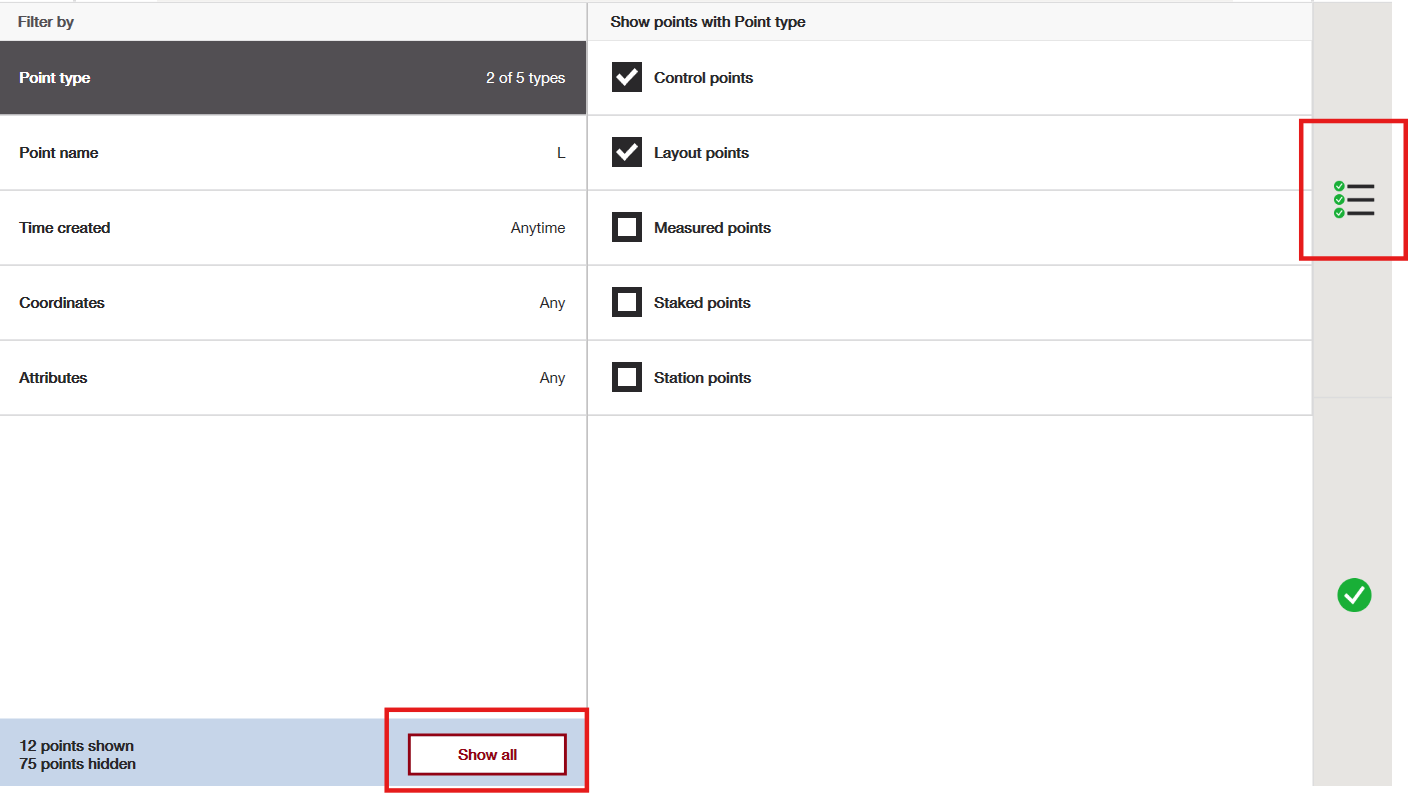Uncheck the Control points checkbox
Viewport: 1408px width, 793px height.
point(627,77)
